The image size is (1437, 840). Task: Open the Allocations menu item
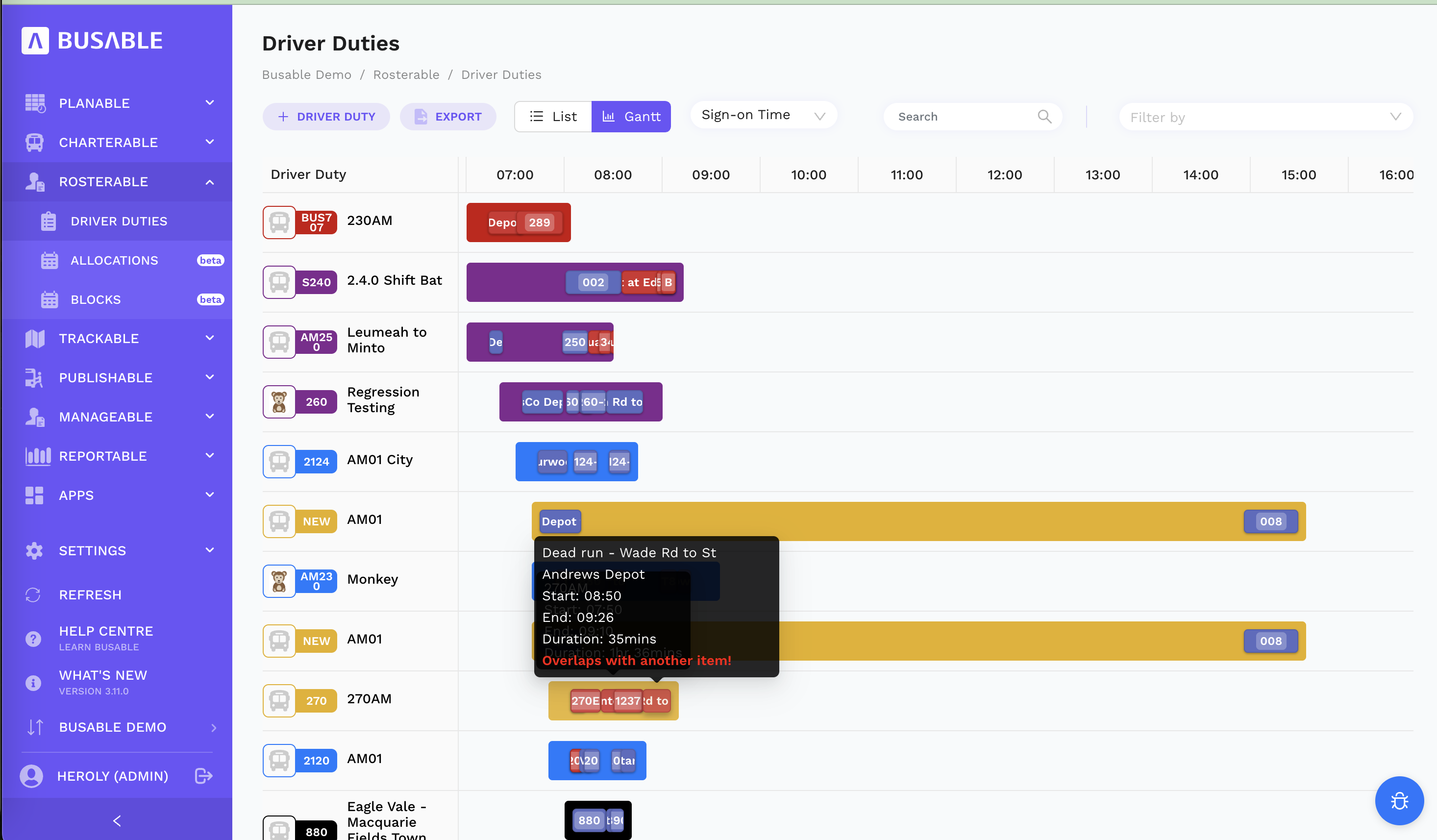117,261
